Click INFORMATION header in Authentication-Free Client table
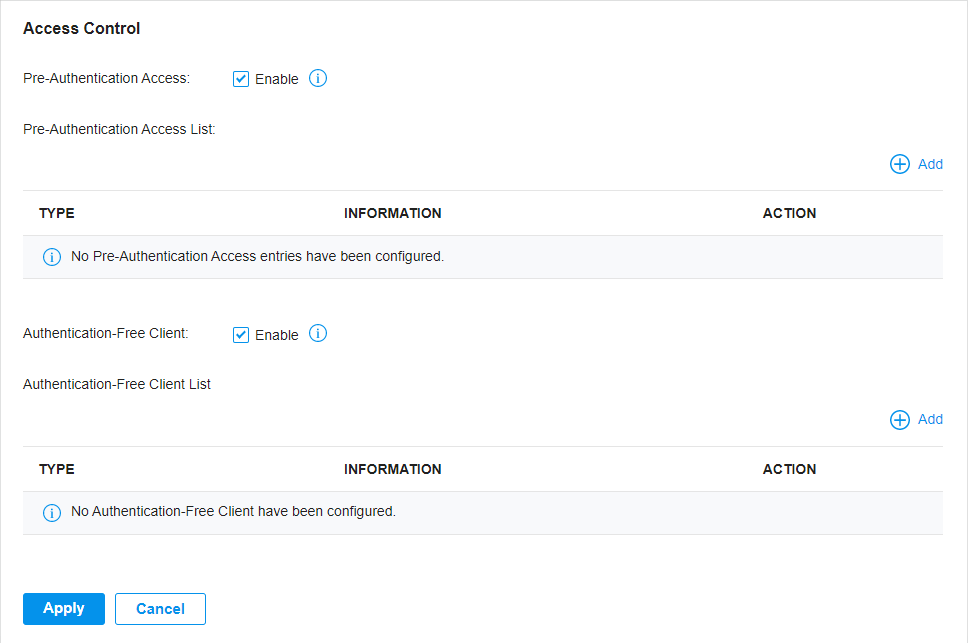968x643 pixels. pyautogui.click(x=393, y=469)
